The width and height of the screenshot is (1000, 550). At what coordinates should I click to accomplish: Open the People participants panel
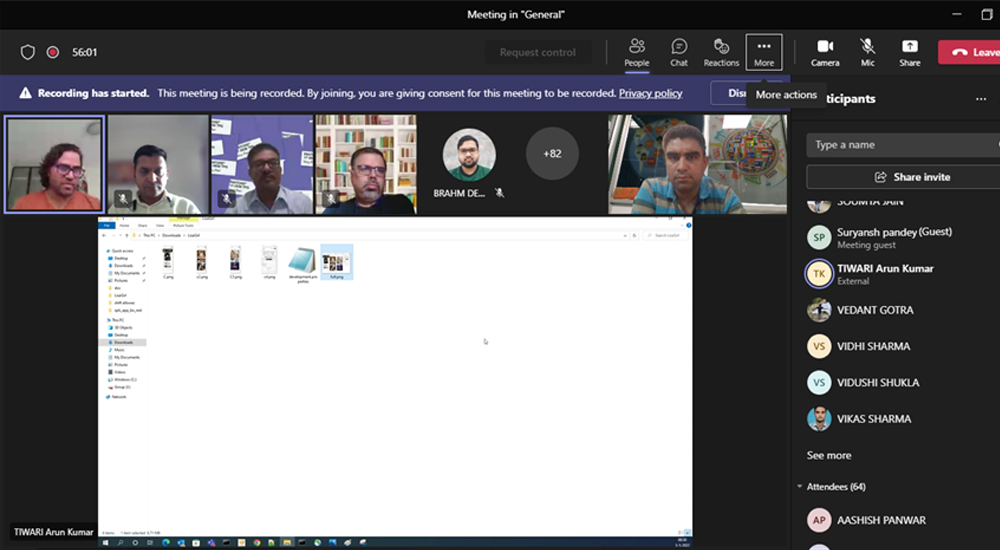point(637,52)
